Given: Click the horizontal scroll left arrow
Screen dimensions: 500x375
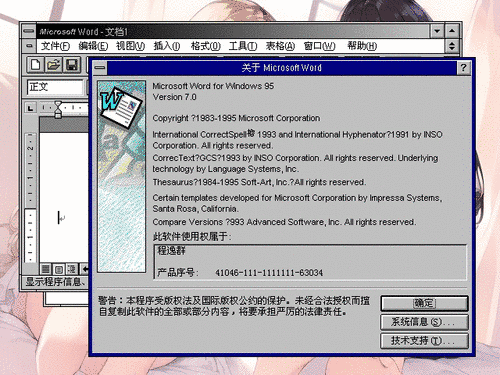Looking at the screenshot, I should (x=85, y=269).
